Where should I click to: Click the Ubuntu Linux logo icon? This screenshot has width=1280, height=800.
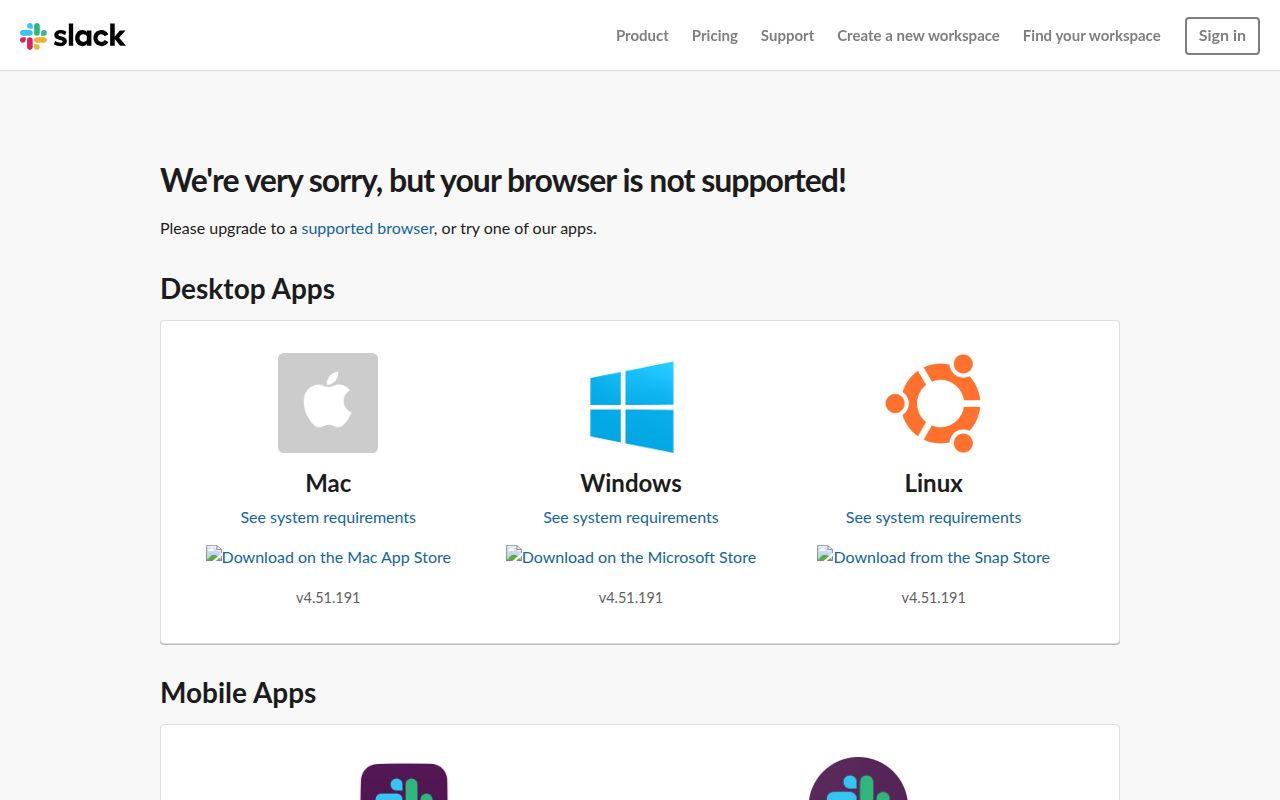point(933,403)
